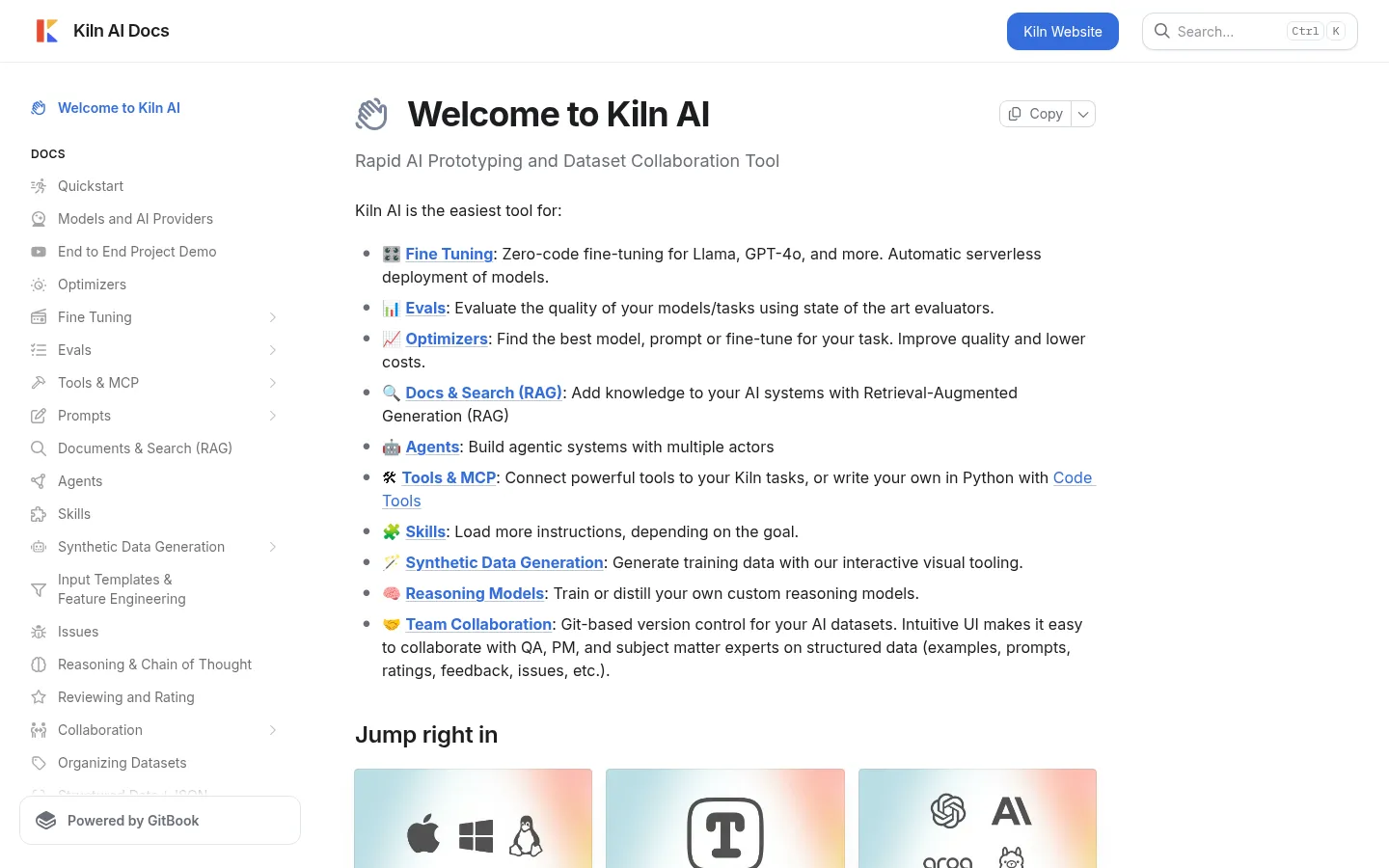Image resolution: width=1389 pixels, height=868 pixels.
Task: Click the Fine Tuning sidebar icon
Action: 39,317
